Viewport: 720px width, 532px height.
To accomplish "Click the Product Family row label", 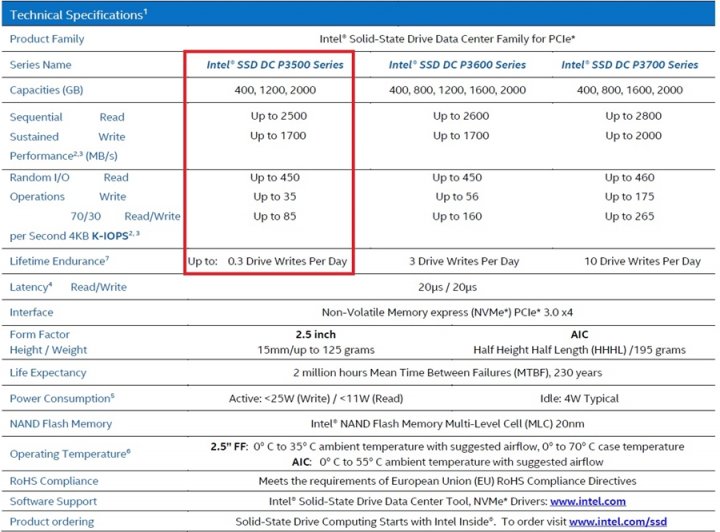I will [47, 39].
